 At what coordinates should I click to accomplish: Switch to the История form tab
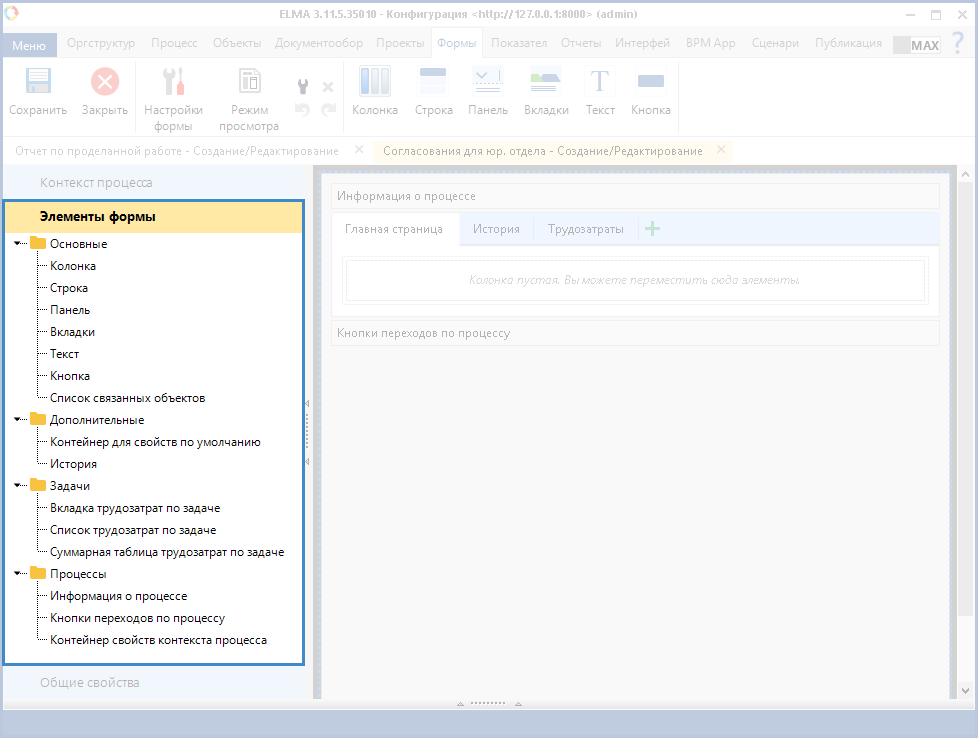(x=496, y=229)
